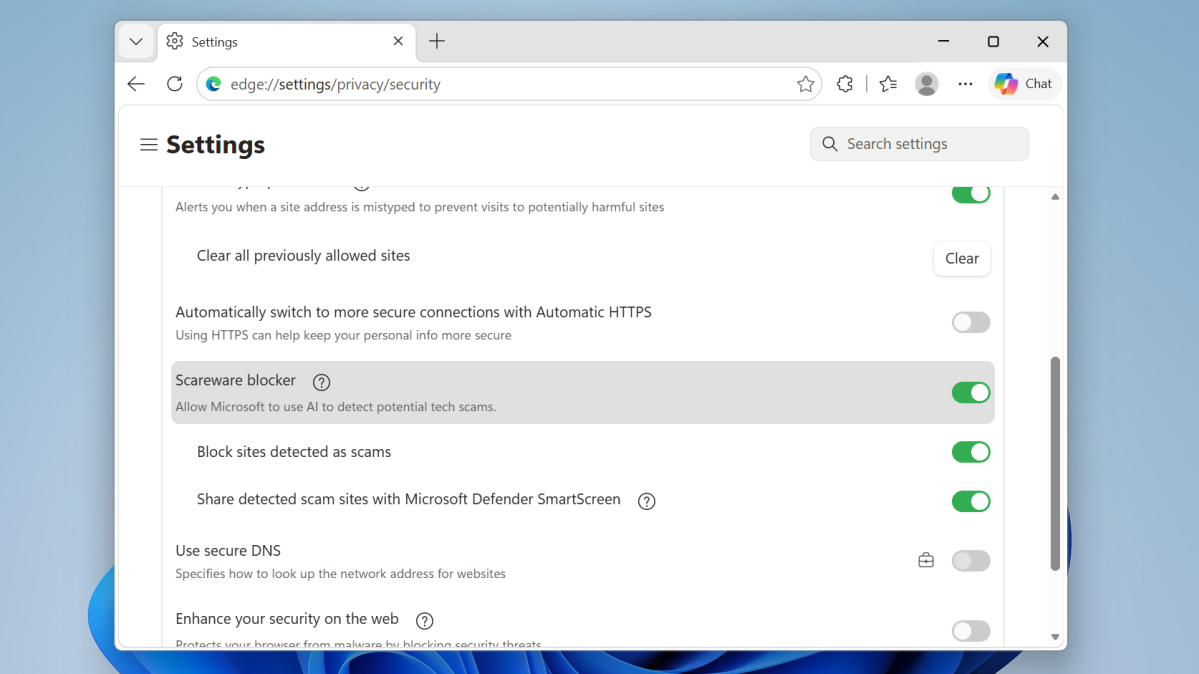Maximize the Edge window
This screenshot has width=1199, height=674.
pos(993,41)
